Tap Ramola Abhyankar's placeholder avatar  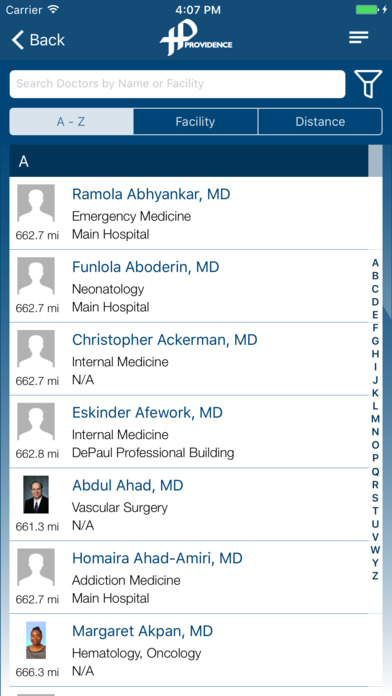[36, 203]
